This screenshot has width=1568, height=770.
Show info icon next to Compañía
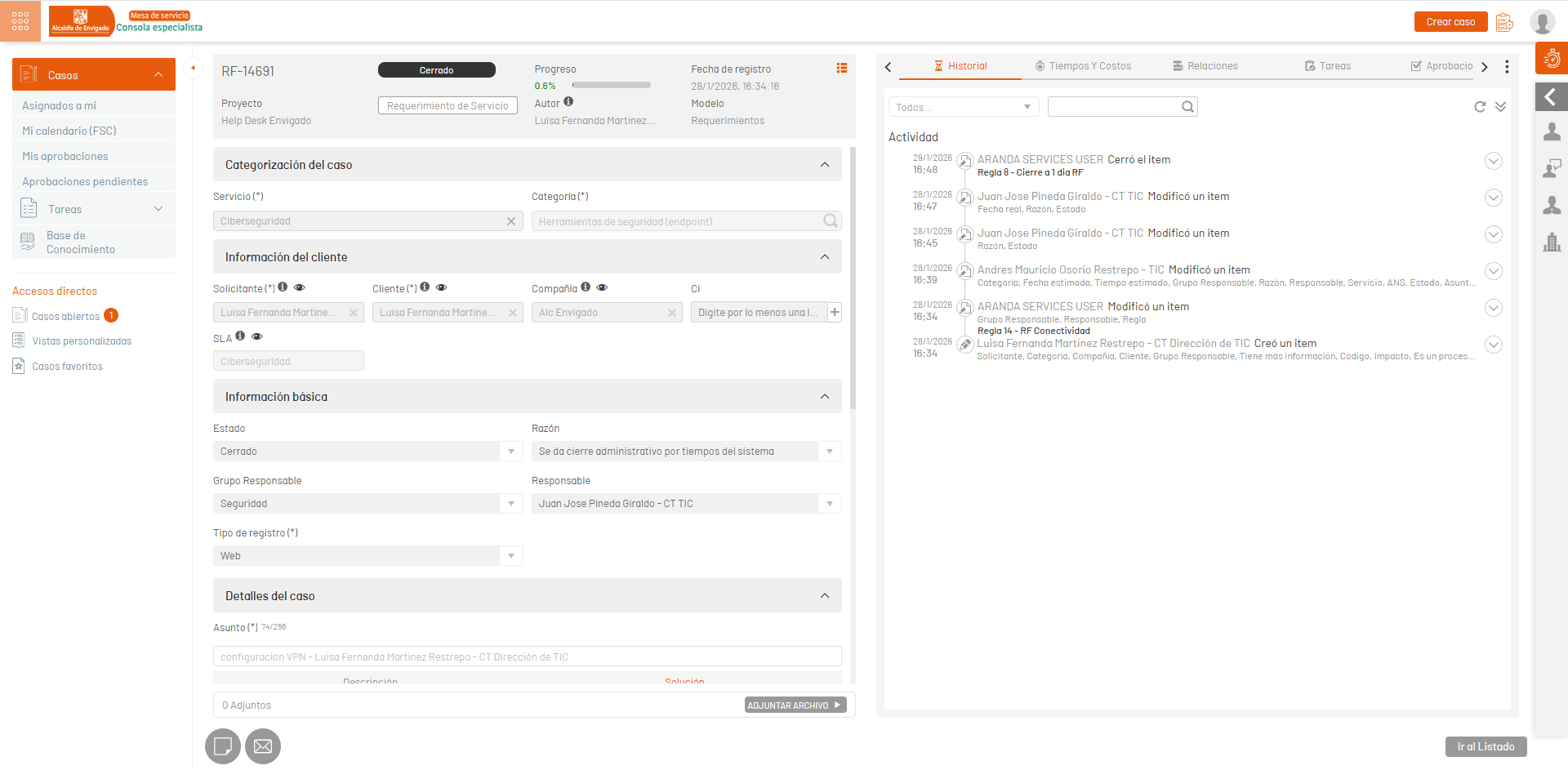[586, 287]
